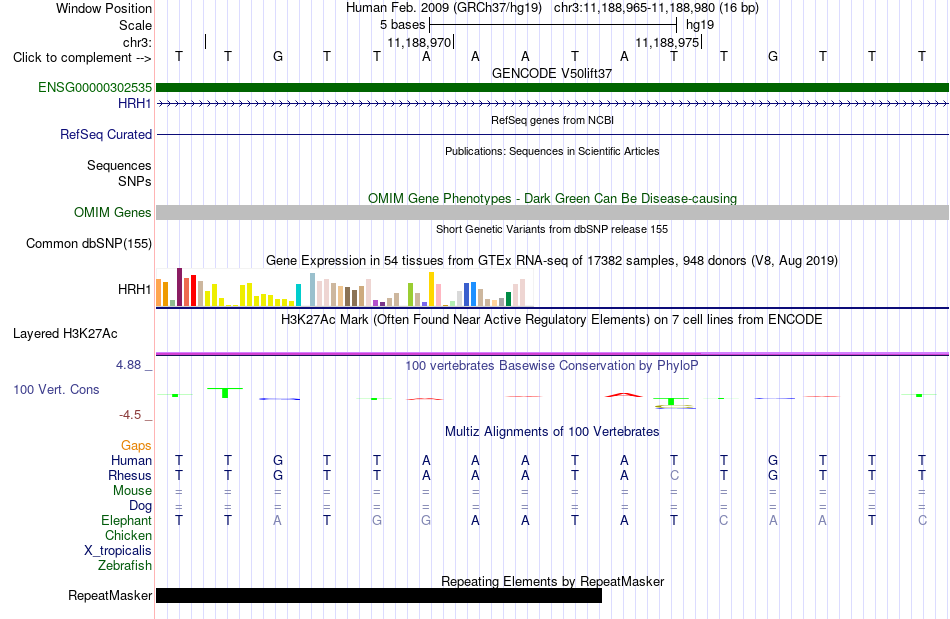The height and width of the screenshot is (619, 950).
Task: Click the 'hg19' label beside the scale bar
Action: click(x=700, y=25)
